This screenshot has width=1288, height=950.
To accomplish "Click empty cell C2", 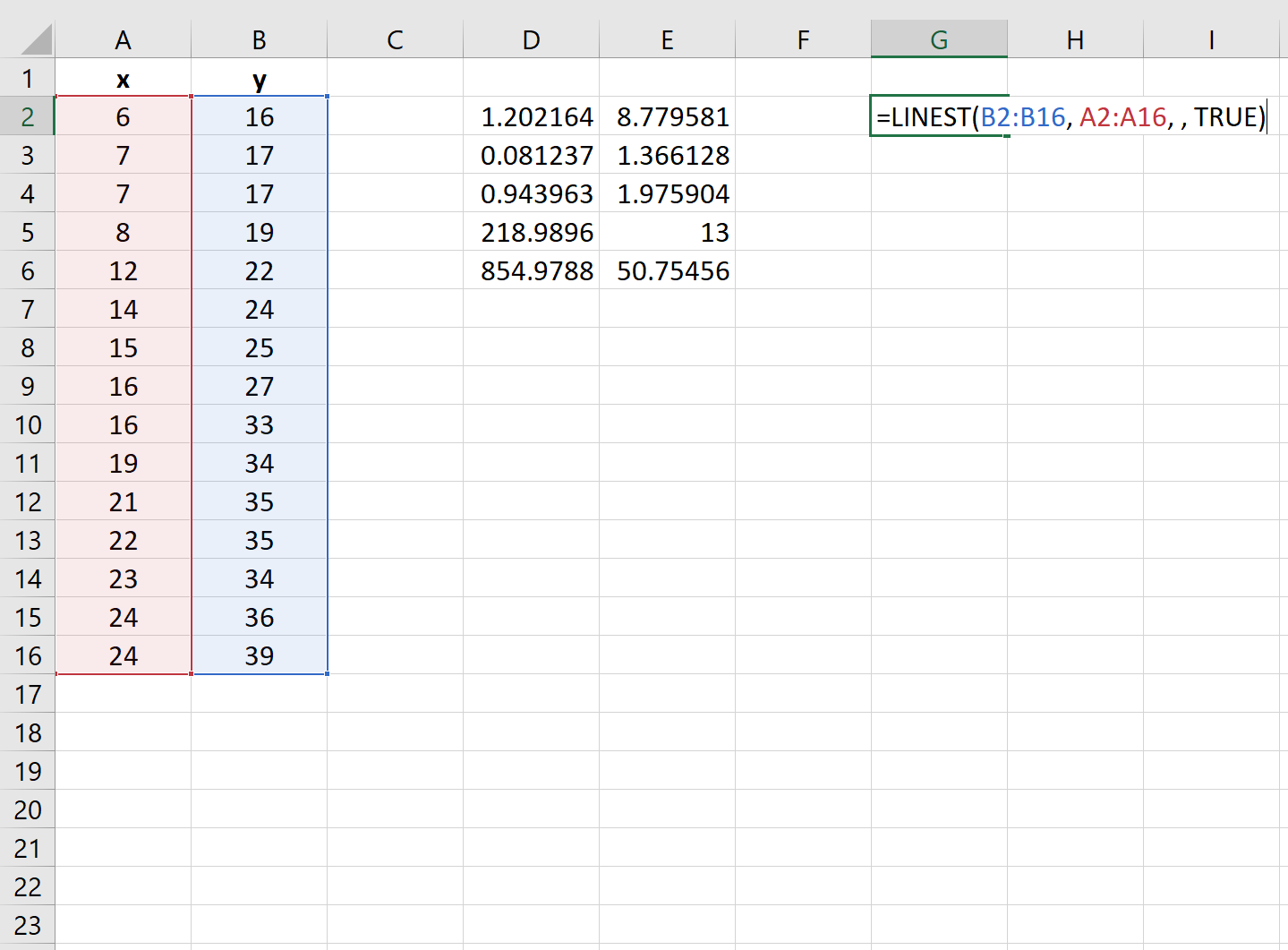I will tap(396, 116).
